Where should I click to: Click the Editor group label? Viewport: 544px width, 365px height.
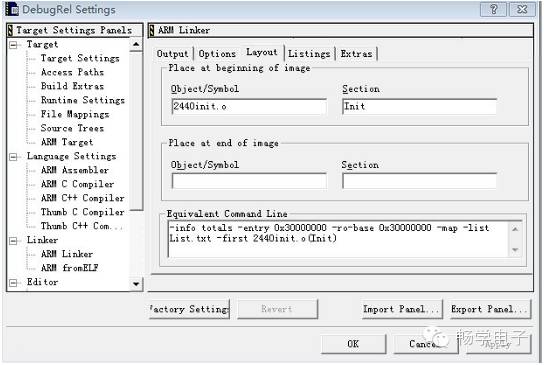pyautogui.click(x=42, y=282)
